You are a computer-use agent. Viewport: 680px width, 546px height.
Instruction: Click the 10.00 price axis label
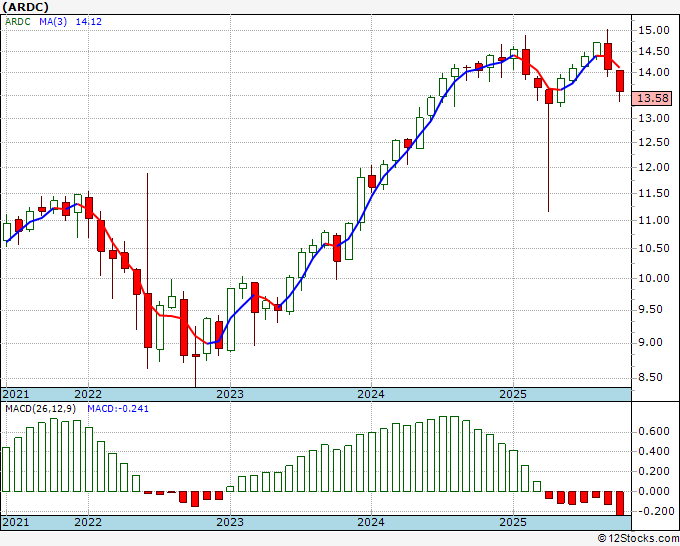[654, 278]
